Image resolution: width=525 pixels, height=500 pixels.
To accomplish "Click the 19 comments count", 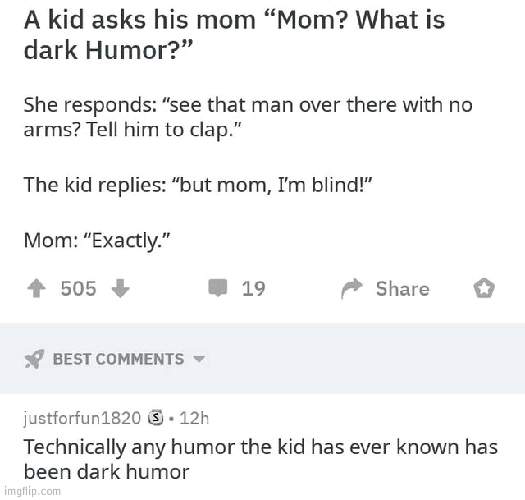I will (253, 289).
